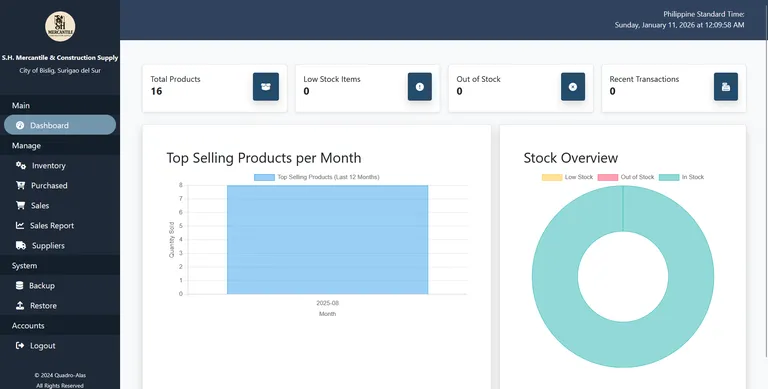Toggle the Low Stock legend item
This screenshot has width=768, height=389.
pyautogui.click(x=567, y=177)
